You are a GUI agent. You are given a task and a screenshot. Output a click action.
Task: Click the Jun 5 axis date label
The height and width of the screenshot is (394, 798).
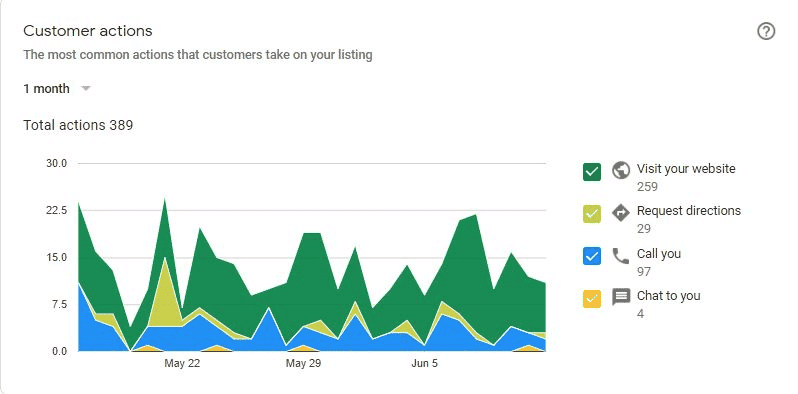tap(424, 363)
